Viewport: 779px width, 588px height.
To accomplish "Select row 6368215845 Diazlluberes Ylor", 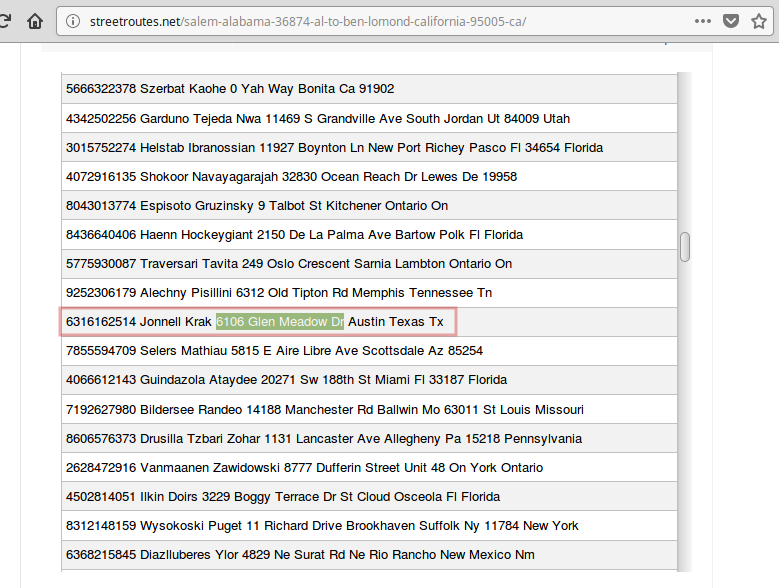I will pyautogui.click(x=369, y=555).
